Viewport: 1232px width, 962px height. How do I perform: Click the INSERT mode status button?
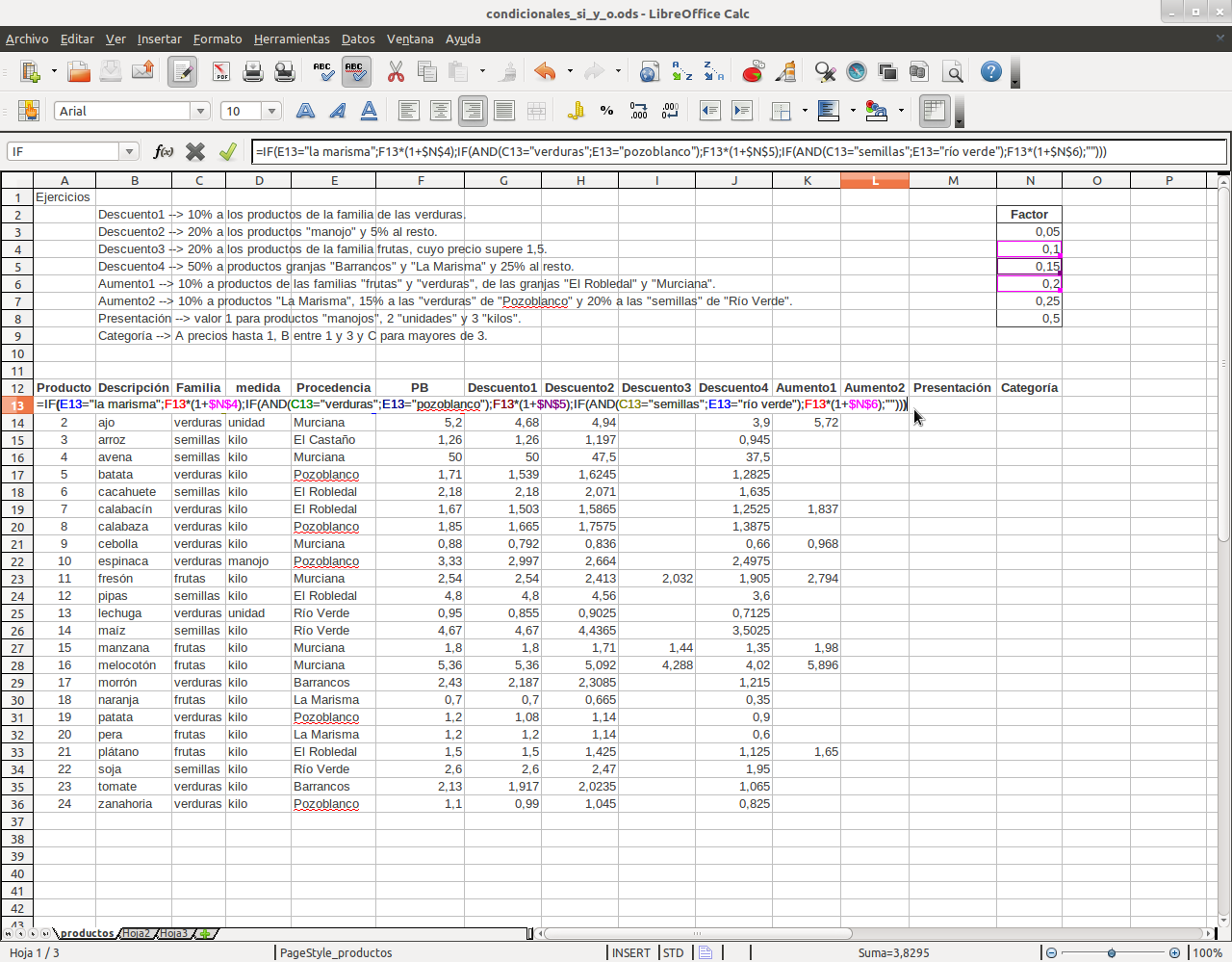pyautogui.click(x=631, y=952)
